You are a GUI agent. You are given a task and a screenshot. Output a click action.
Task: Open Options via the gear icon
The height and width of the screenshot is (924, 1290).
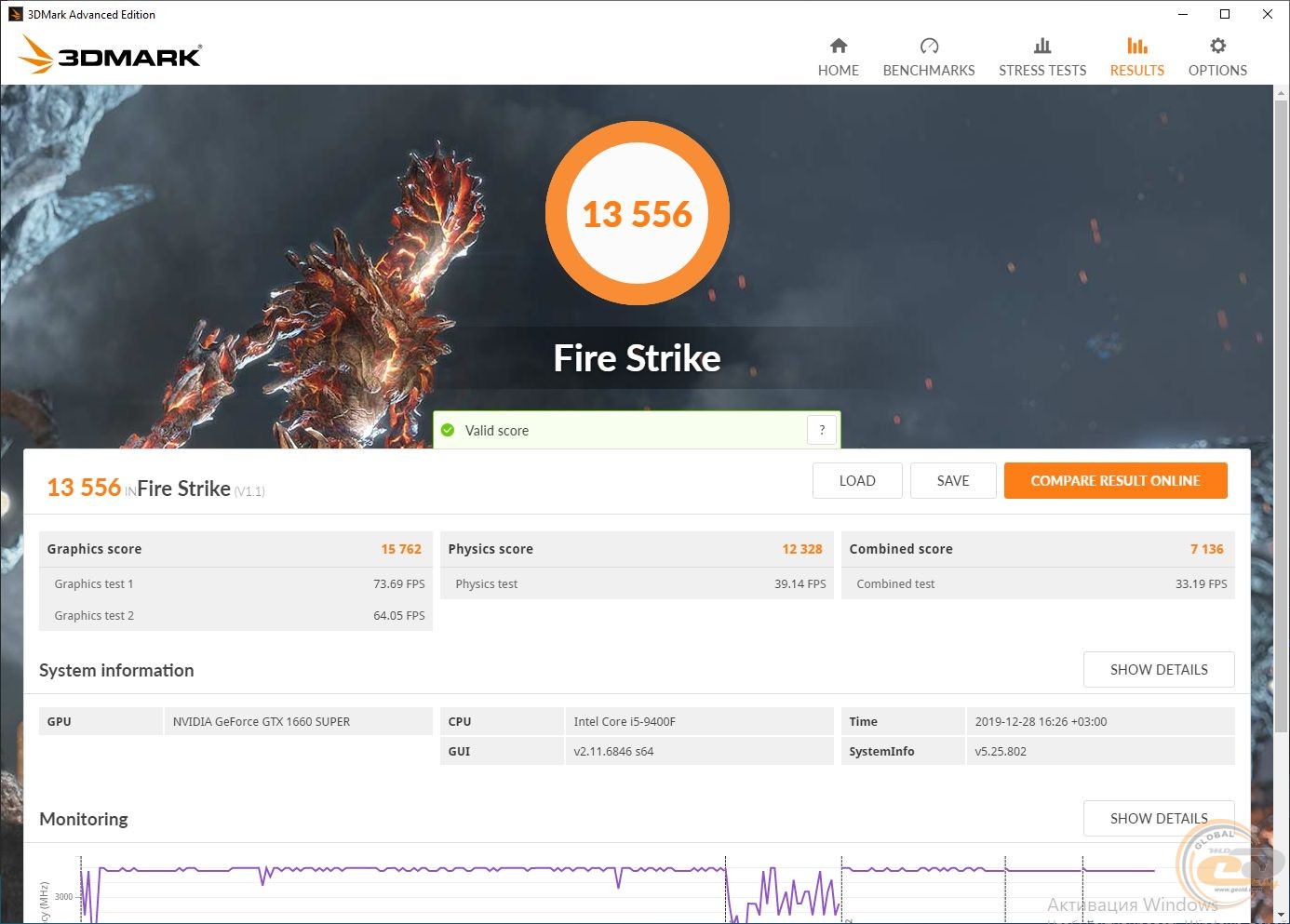(x=1217, y=46)
